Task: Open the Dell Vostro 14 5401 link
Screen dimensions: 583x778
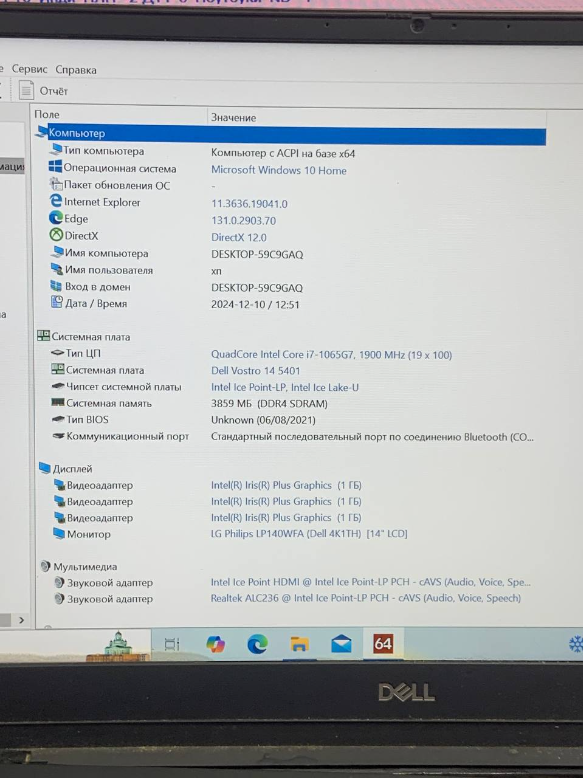Action: (x=256, y=371)
